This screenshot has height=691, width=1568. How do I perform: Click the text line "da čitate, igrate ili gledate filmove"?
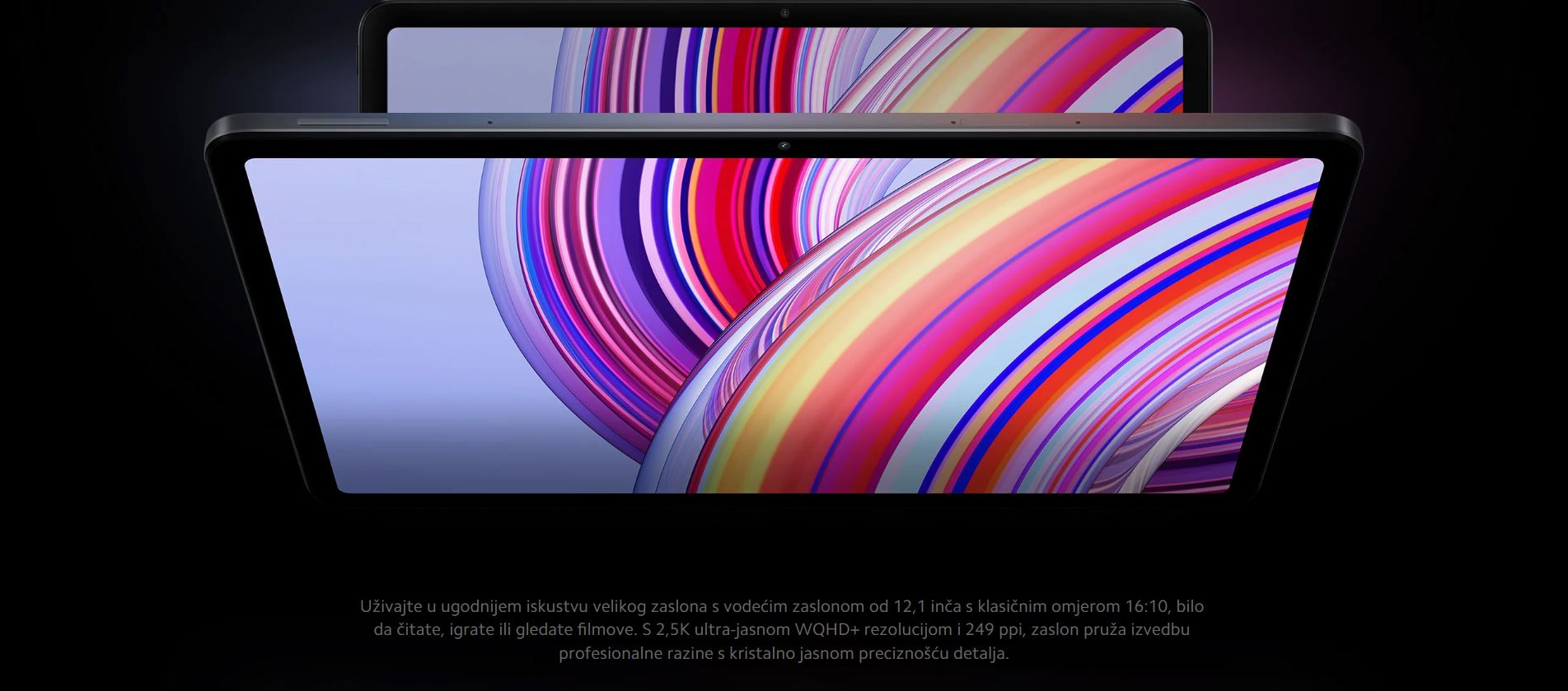[781, 630]
